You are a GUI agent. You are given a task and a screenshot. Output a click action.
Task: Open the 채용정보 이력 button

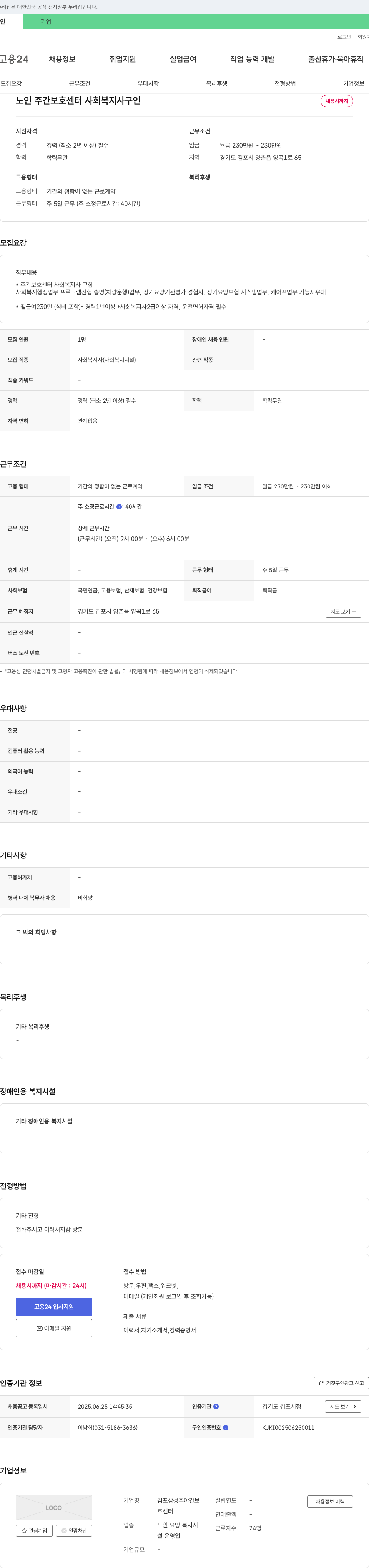click(x=330, y=1502)
